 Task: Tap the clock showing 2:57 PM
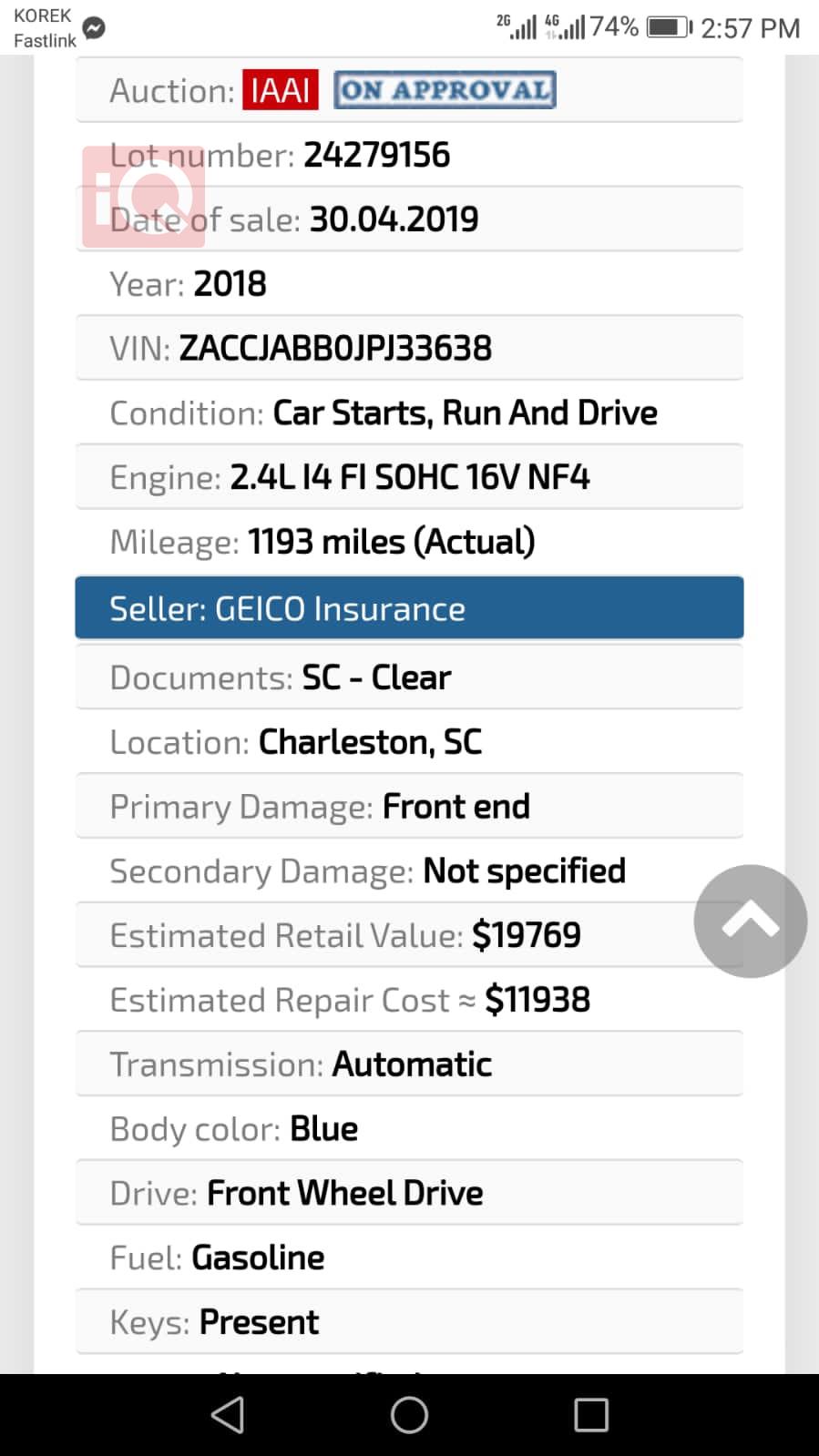pyautogui.click(x=750, y=27)
